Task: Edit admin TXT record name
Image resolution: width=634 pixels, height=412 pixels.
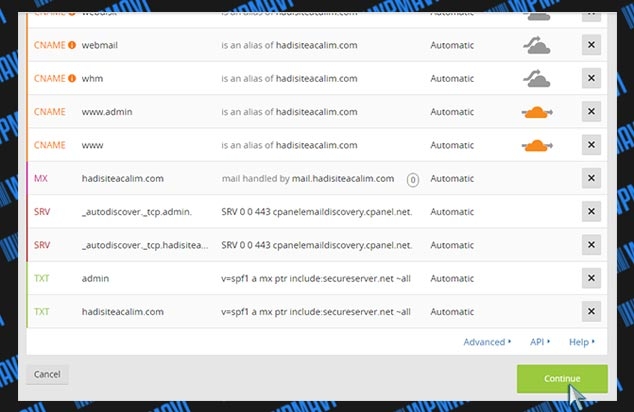Action: pyautogui.click(x=95, y=279)
